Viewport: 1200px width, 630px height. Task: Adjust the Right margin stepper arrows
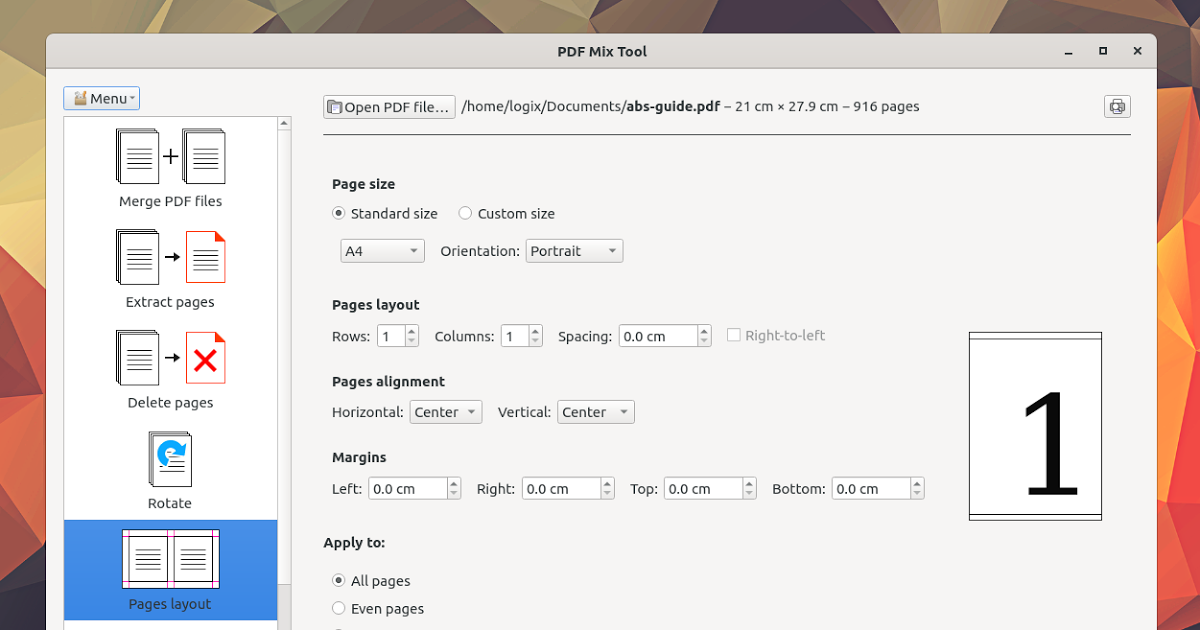coord(608,488)
